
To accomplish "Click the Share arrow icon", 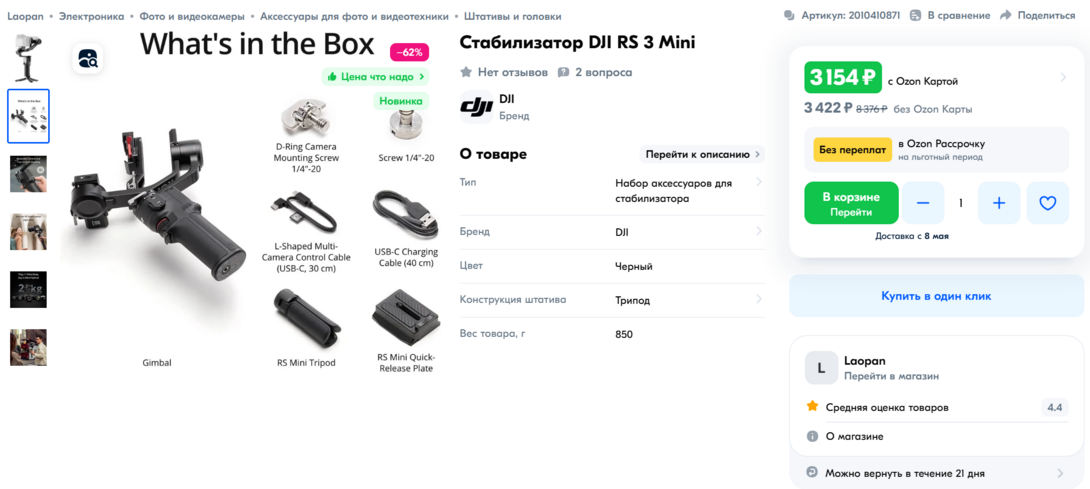I will tap(1005, 15).
